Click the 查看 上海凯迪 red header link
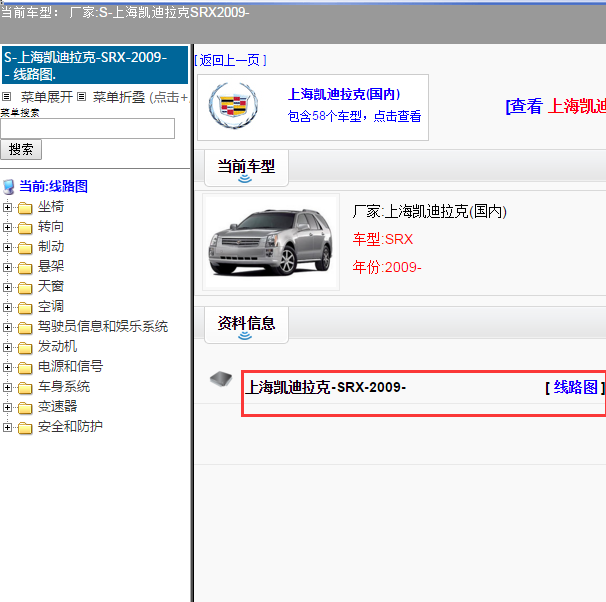This screenshot has height=602, width=606. click(556, 106)
